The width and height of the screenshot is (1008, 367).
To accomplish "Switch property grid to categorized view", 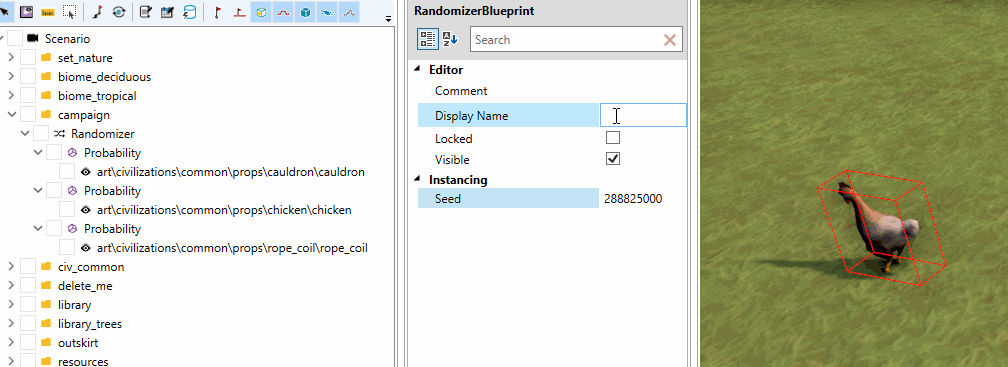I will [x=427, y=39].
